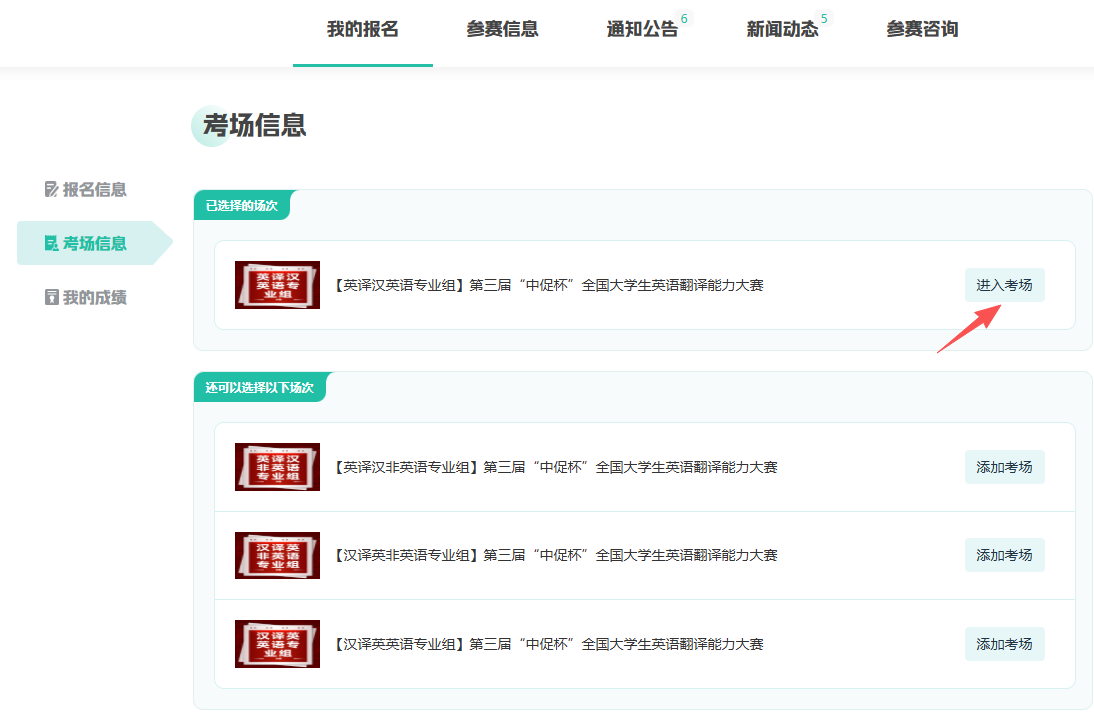This screenshot has width=1094, height=724.
Task: Select 报名信息 in the left sidebar
Action: (94, 189)
